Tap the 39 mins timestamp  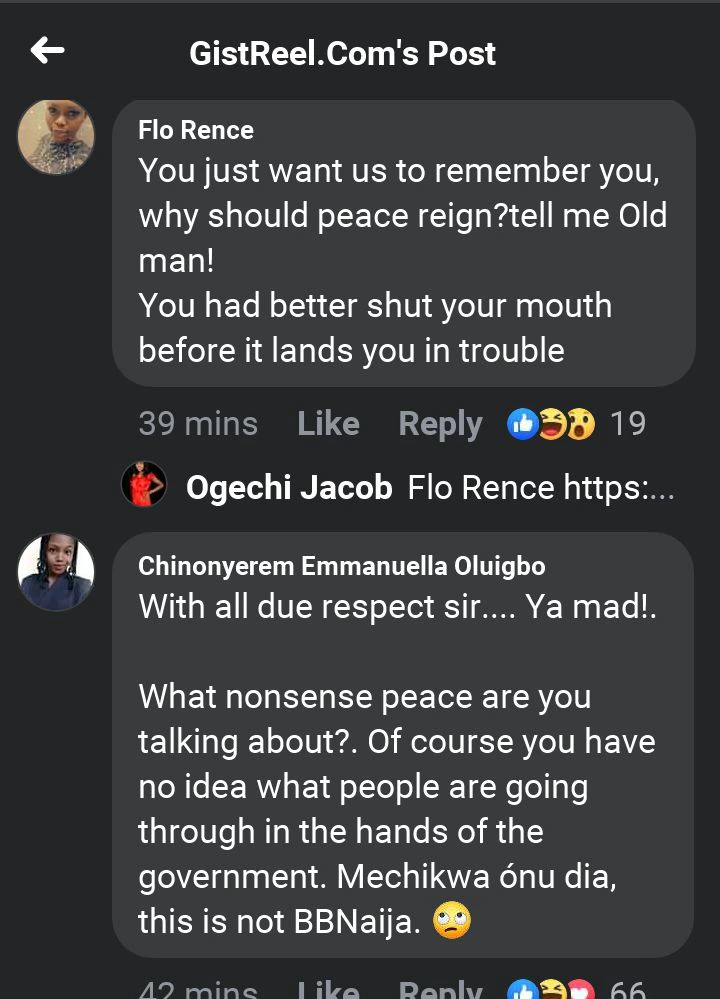[198, 424]
